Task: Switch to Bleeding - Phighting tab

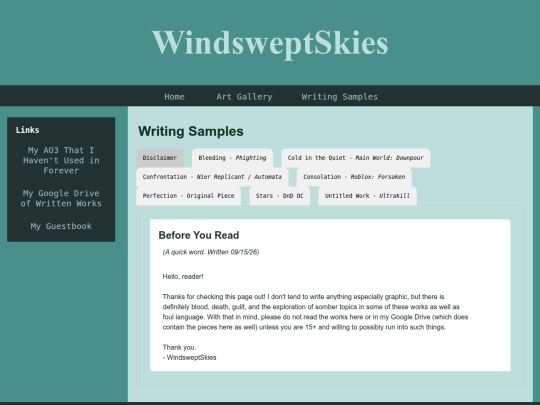Action: click(232, 158)
